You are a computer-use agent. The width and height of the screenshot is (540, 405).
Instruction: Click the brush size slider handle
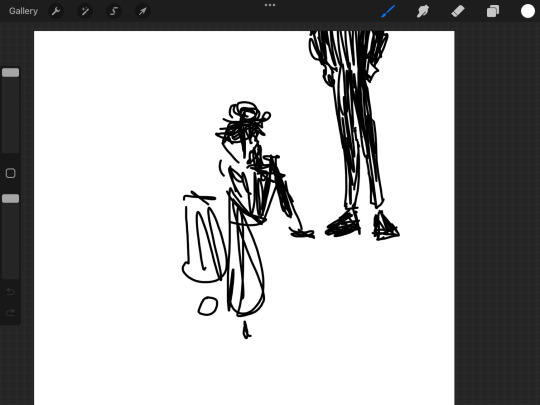(11, 72)
